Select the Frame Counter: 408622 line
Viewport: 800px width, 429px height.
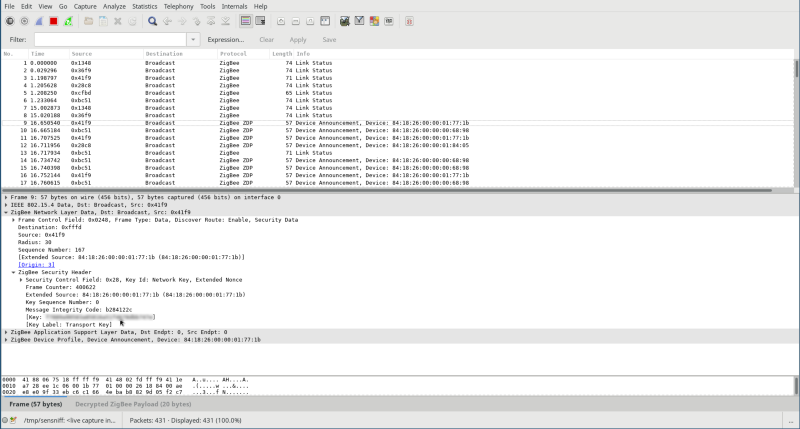60,287
